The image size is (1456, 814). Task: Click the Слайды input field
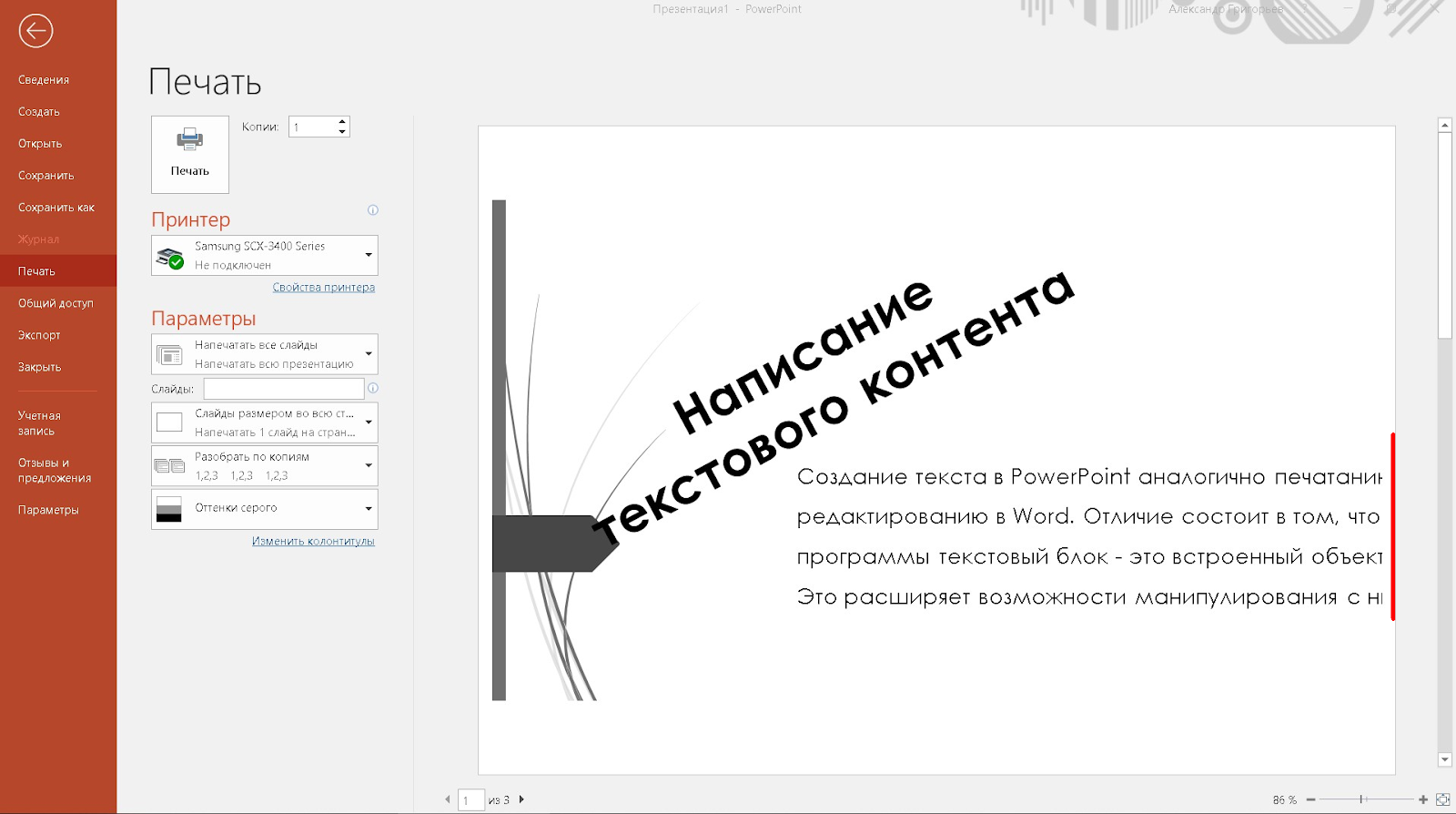(x=283, y=389)
